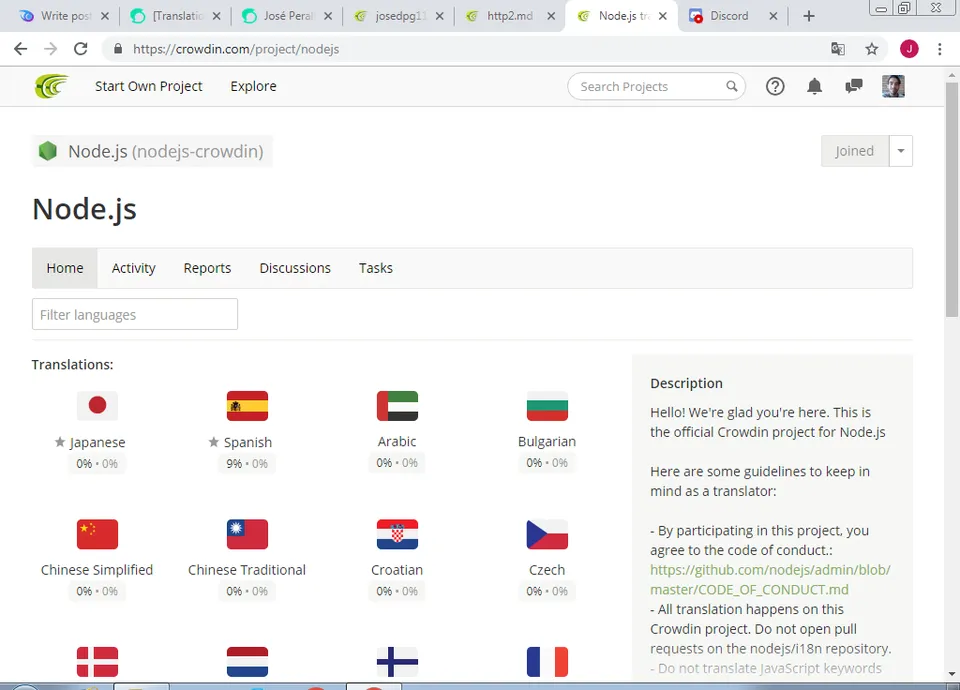Click the Dutch flag icon

[247, 662]
